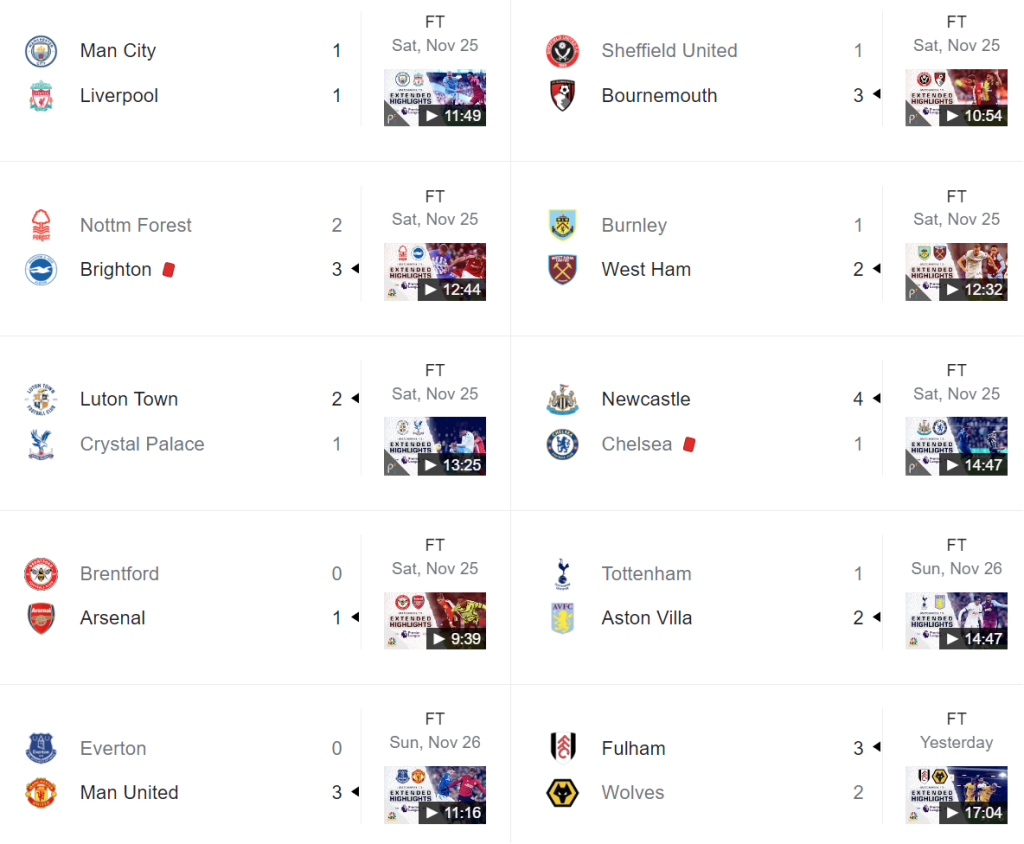The image size is (1024, 844).
Task: Click the West Ham team name
Action: pos(646,270)
